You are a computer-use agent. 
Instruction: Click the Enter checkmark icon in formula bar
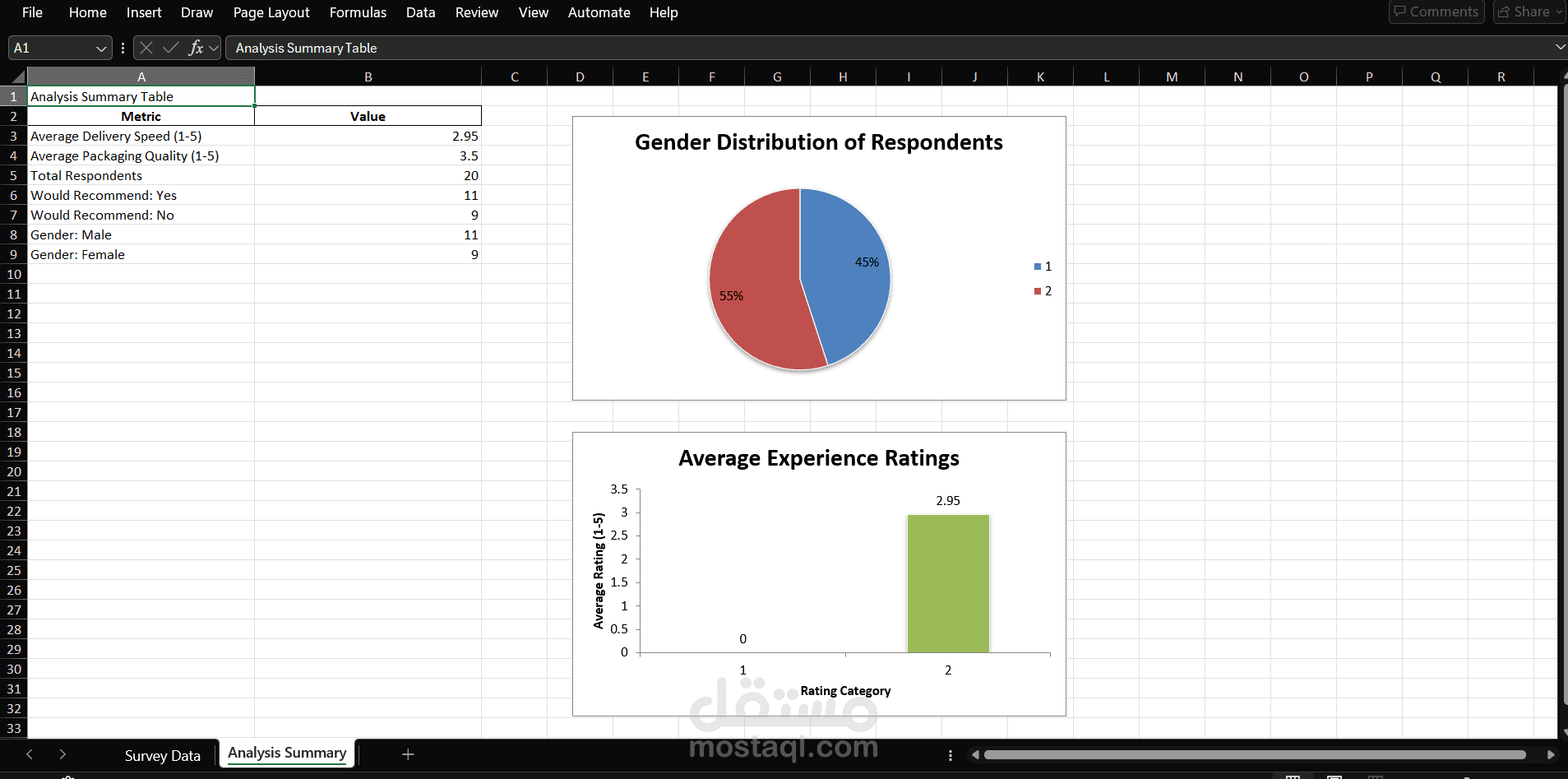(171, 48)
